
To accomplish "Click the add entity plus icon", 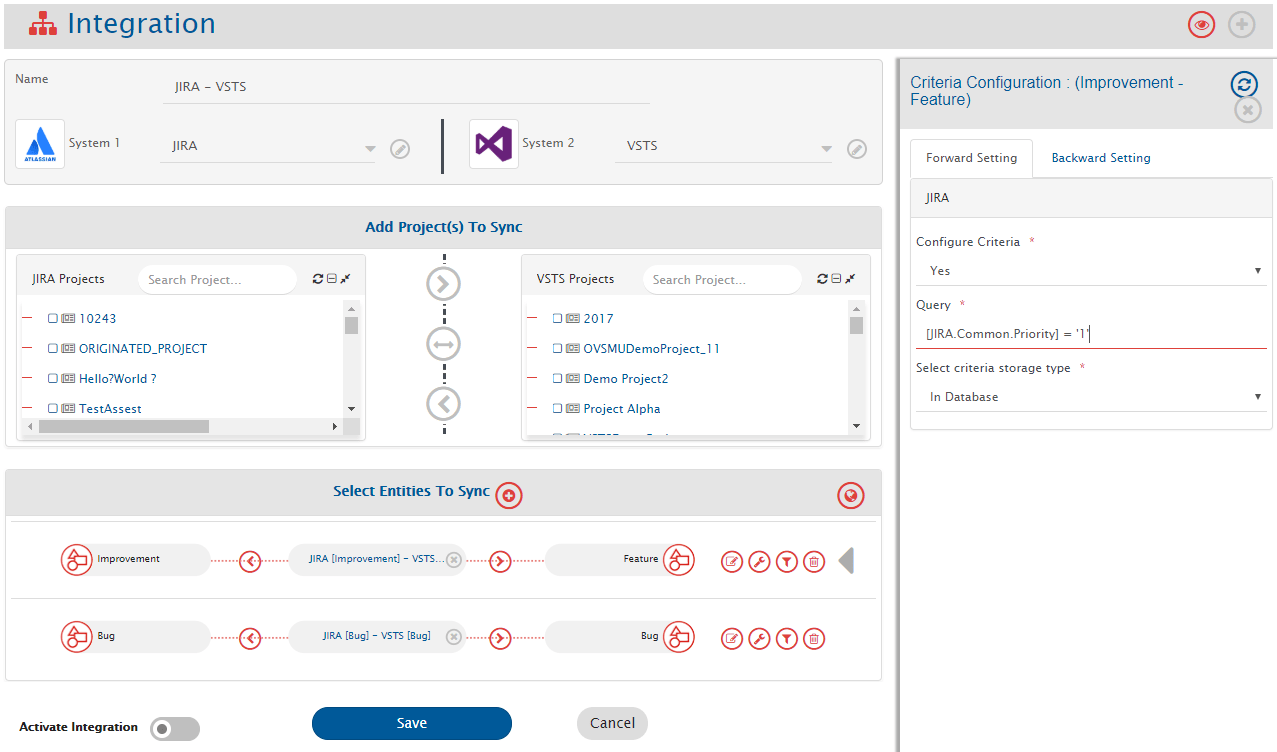I will 509,495.
